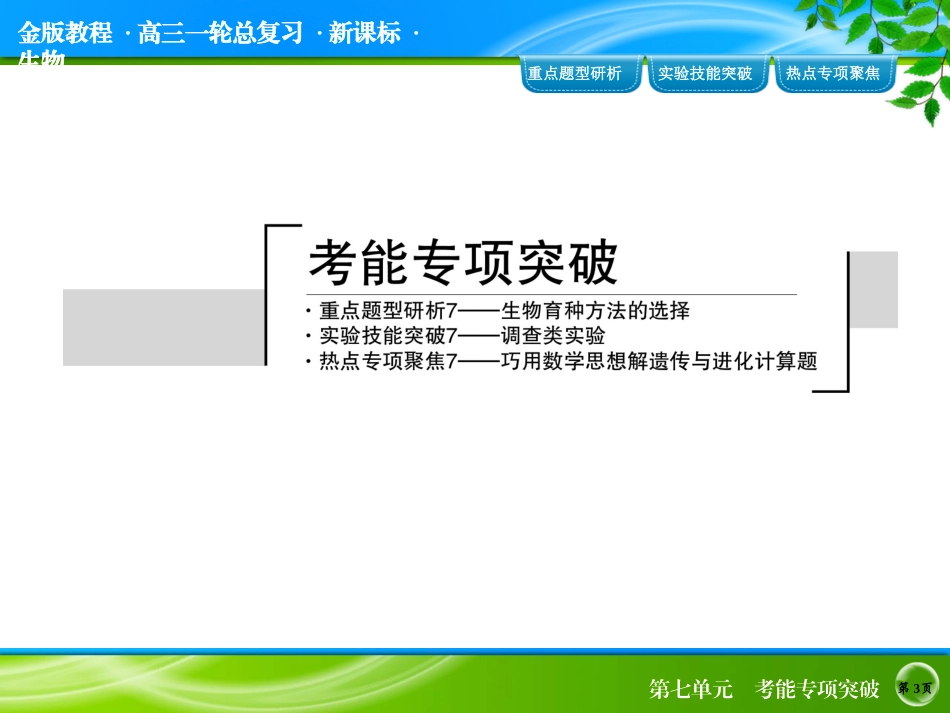Click the 金版教程 header title
The width and height of the screenshot is (950, 713).
(x=65, y=33)
